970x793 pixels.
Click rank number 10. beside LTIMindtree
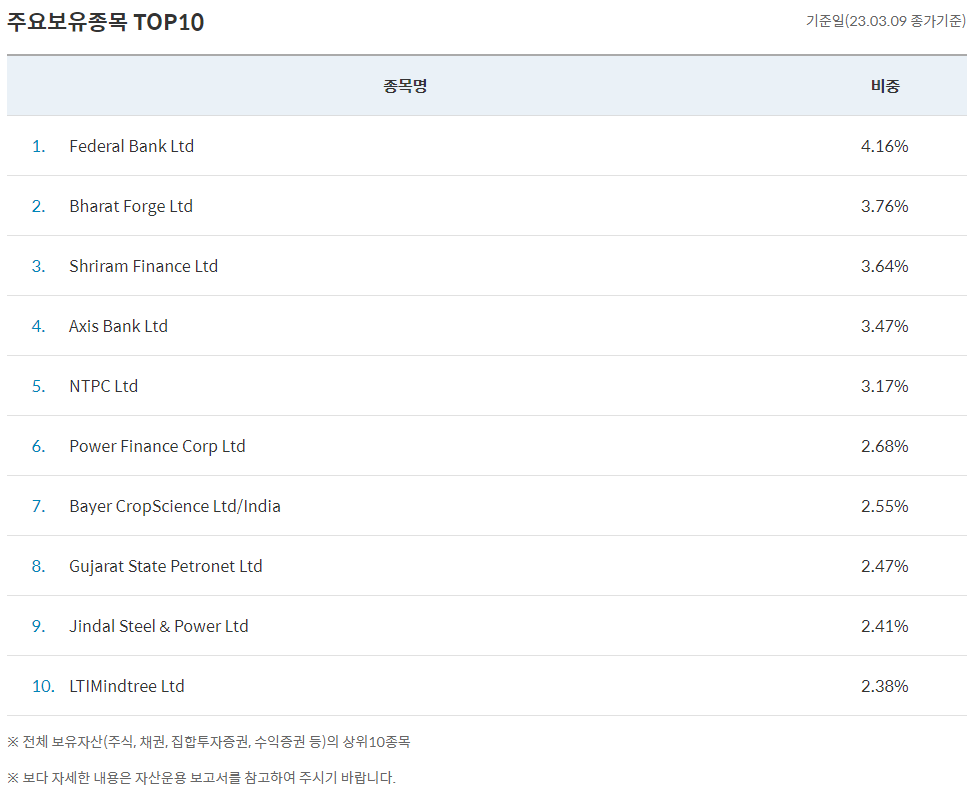coord(43,686)
